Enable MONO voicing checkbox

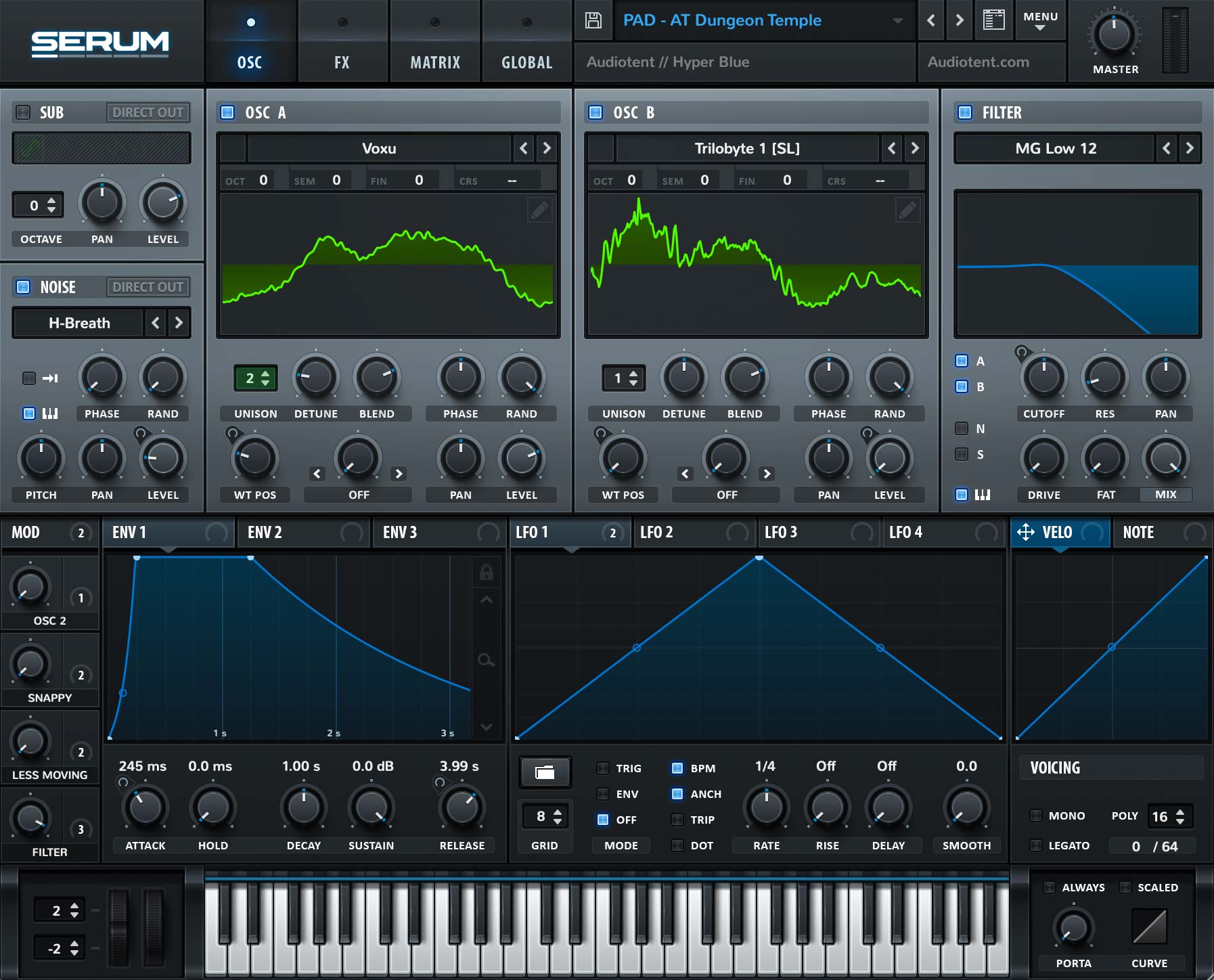point(1035,816)
